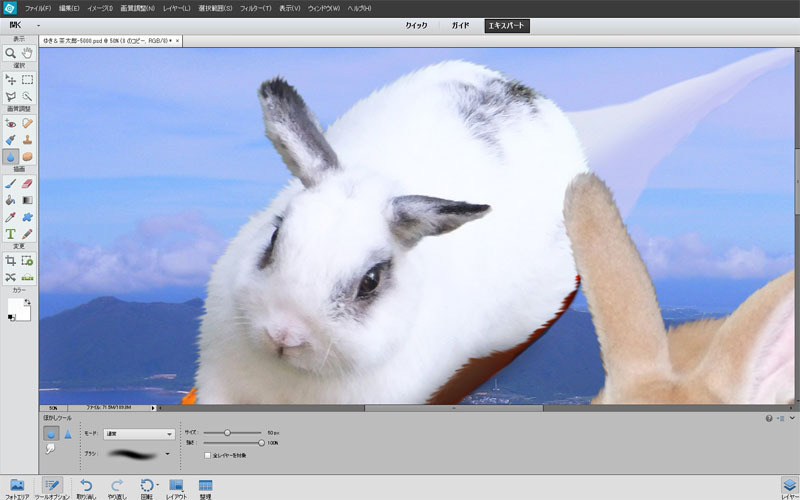
Task: Choose Sharpen triangle in tool options
Action: click(67, 434)
